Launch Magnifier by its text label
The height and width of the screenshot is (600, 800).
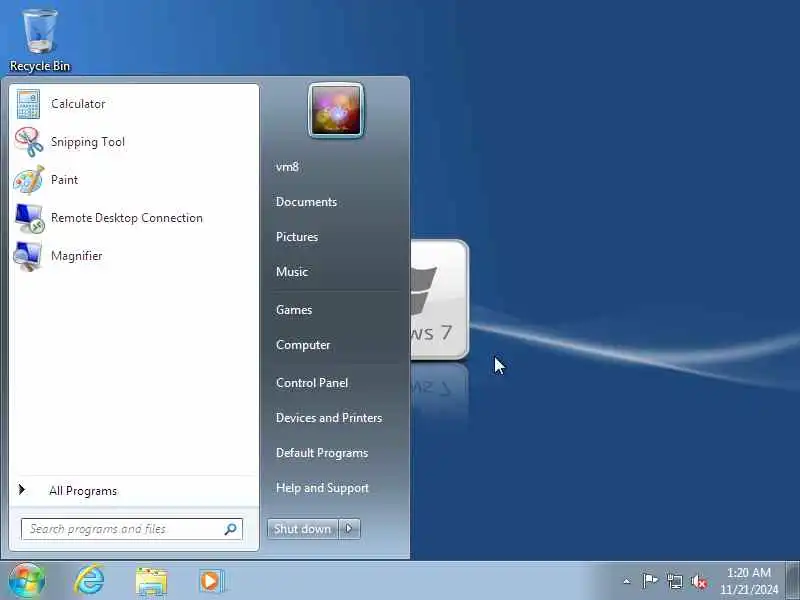pos(77,256)
